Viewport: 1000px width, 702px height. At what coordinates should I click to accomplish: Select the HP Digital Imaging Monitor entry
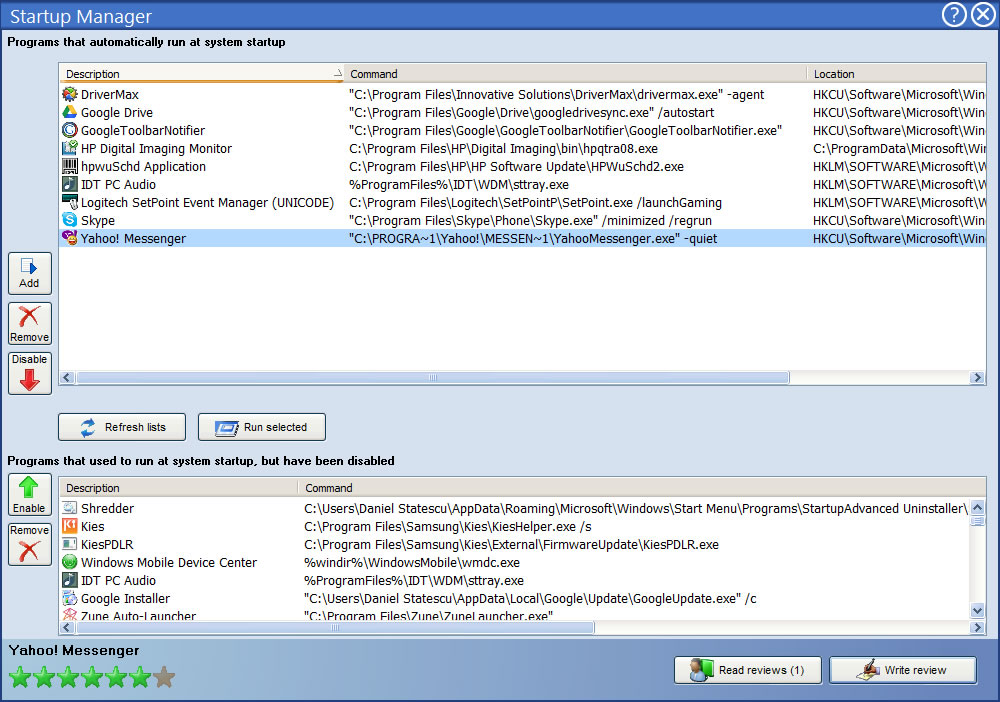(156, 149)
